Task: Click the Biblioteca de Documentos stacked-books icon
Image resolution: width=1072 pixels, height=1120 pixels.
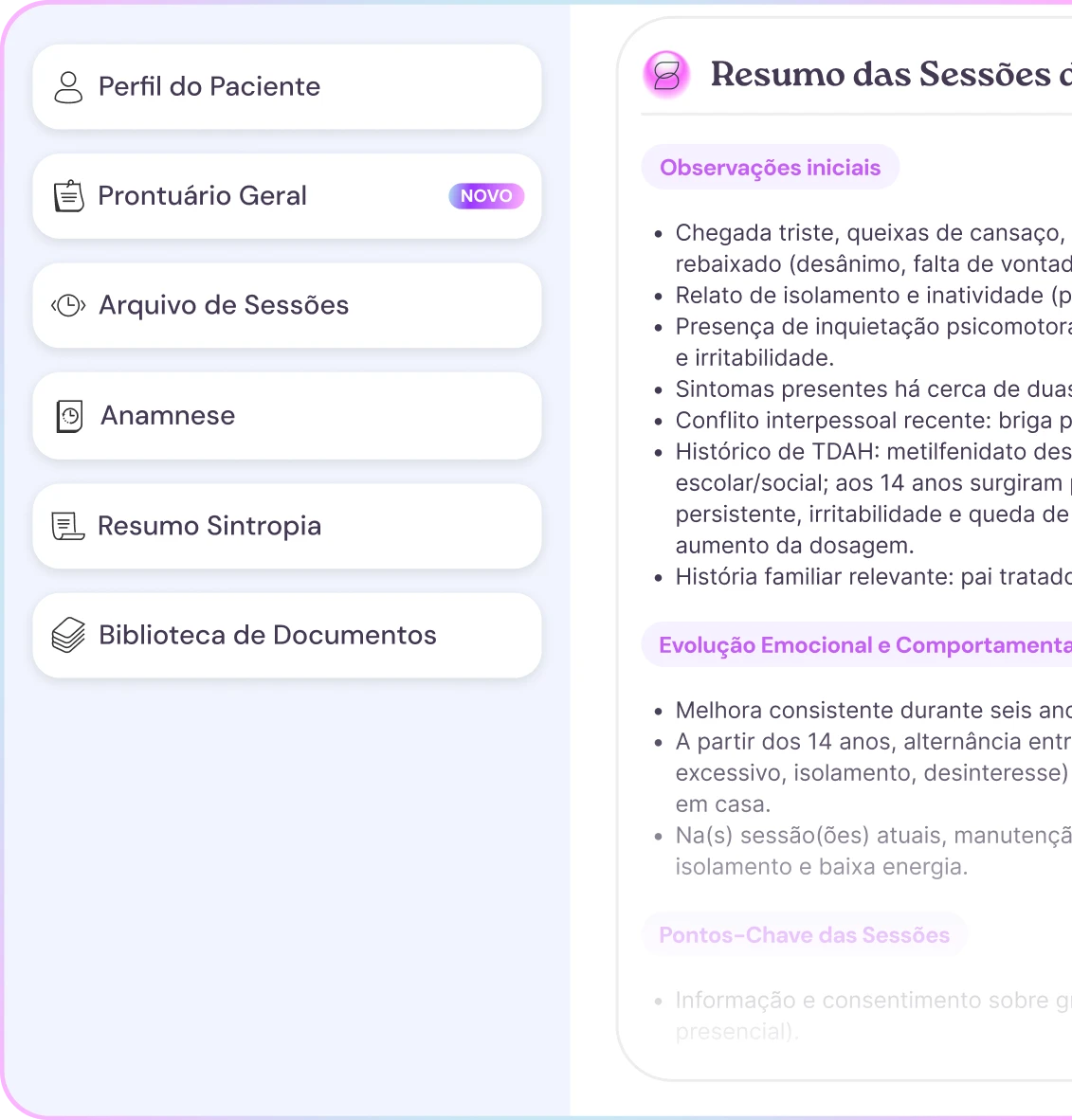Action: click(x=68, y=635)
